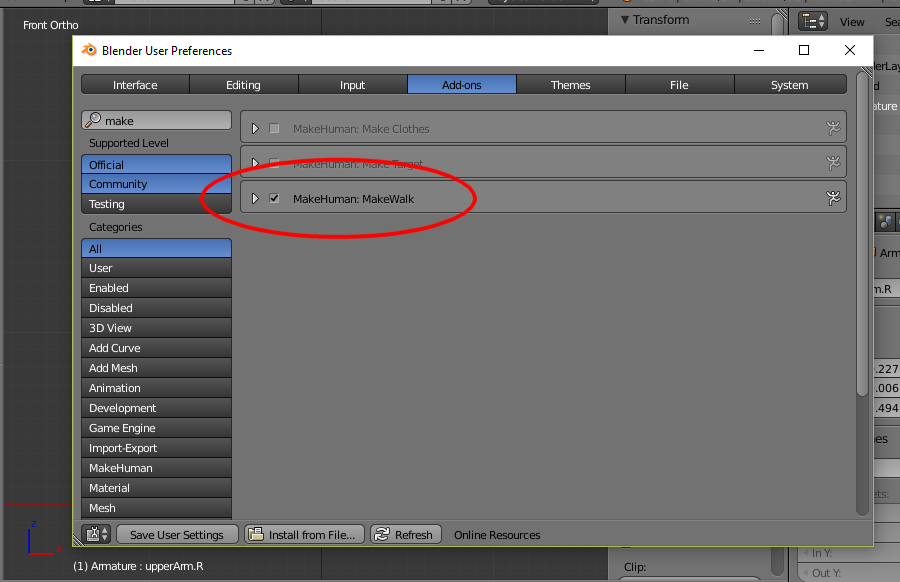The height and width of the screenshot is (582, 900).
Task: Close the Blender User Preferences window
Action: point(850,51)
